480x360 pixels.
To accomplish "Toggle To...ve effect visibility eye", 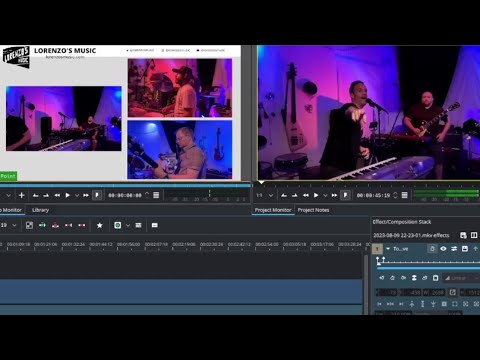I will pyautogui.click(x=443, y=249).
